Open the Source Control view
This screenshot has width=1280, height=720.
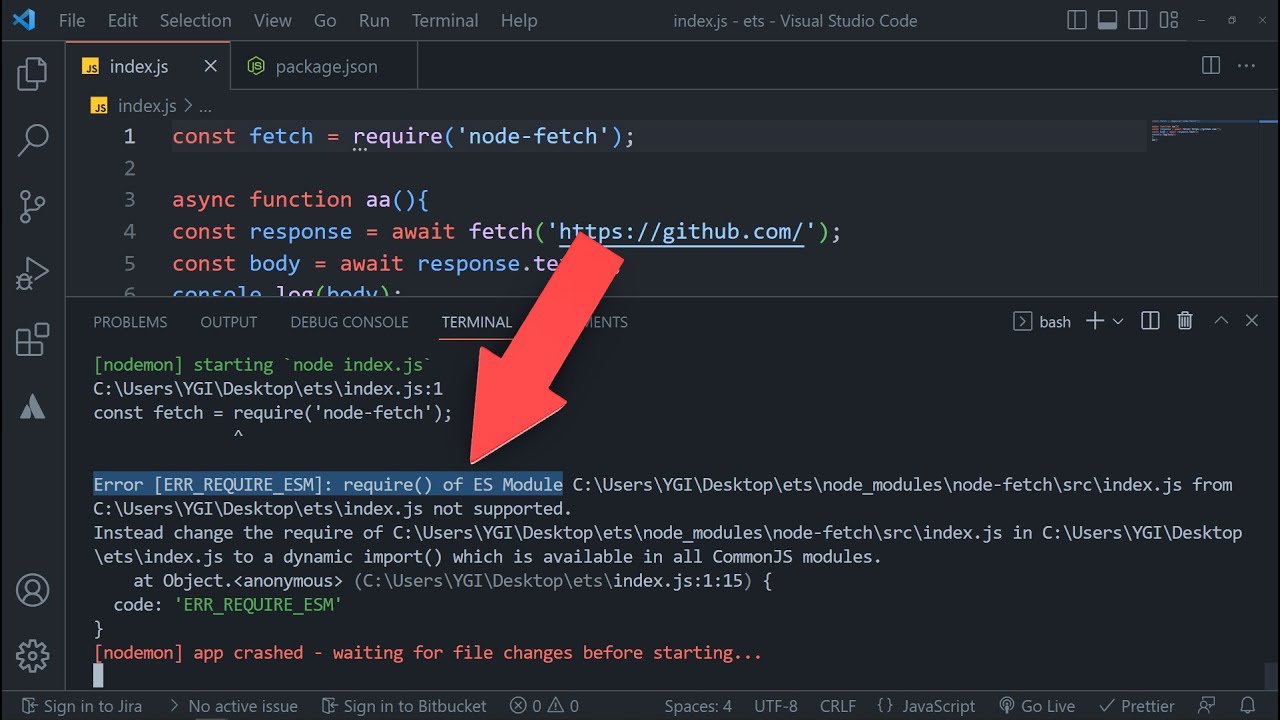click(32, 206)
